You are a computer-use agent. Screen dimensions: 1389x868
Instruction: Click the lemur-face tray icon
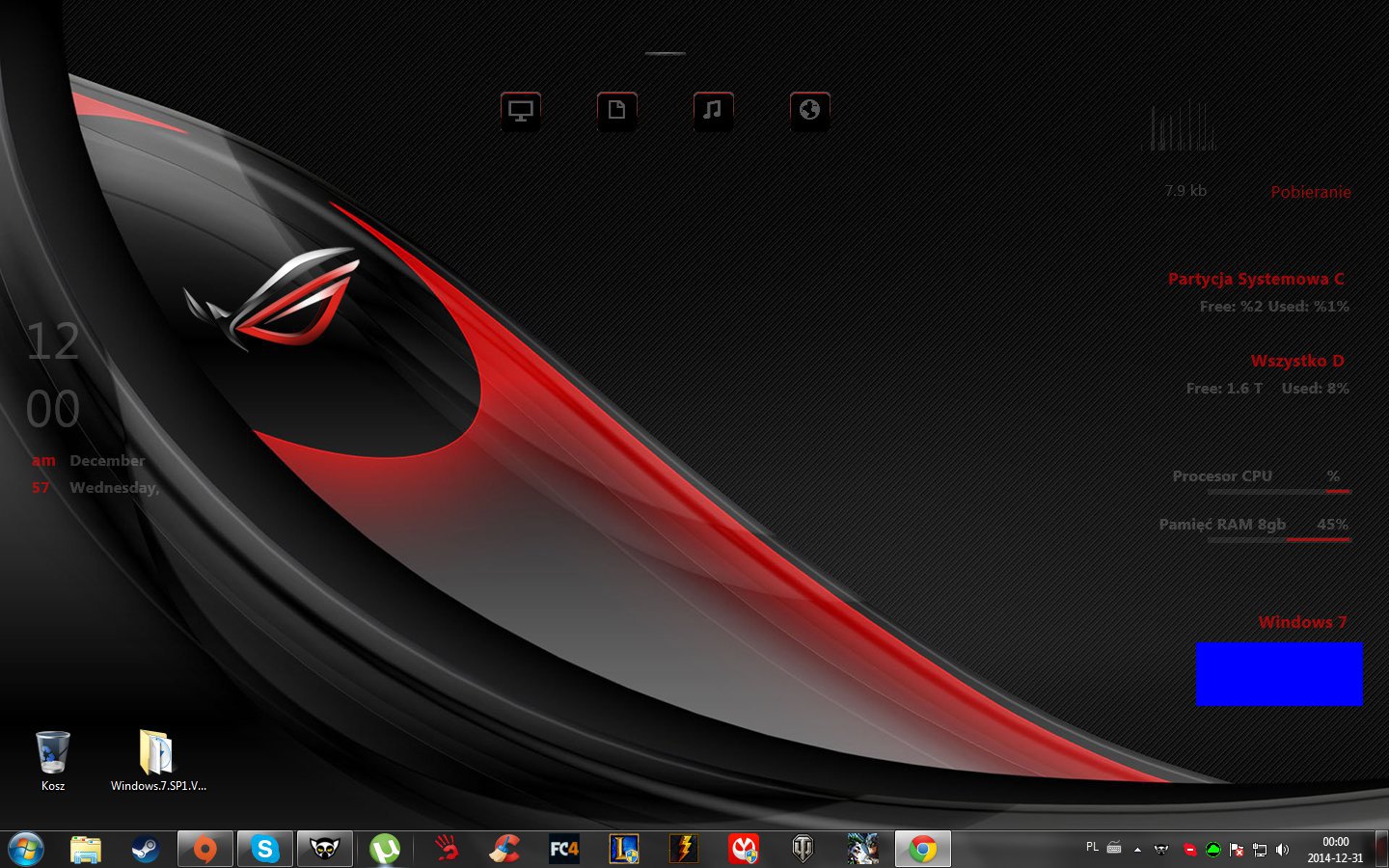pos(1162,850)
